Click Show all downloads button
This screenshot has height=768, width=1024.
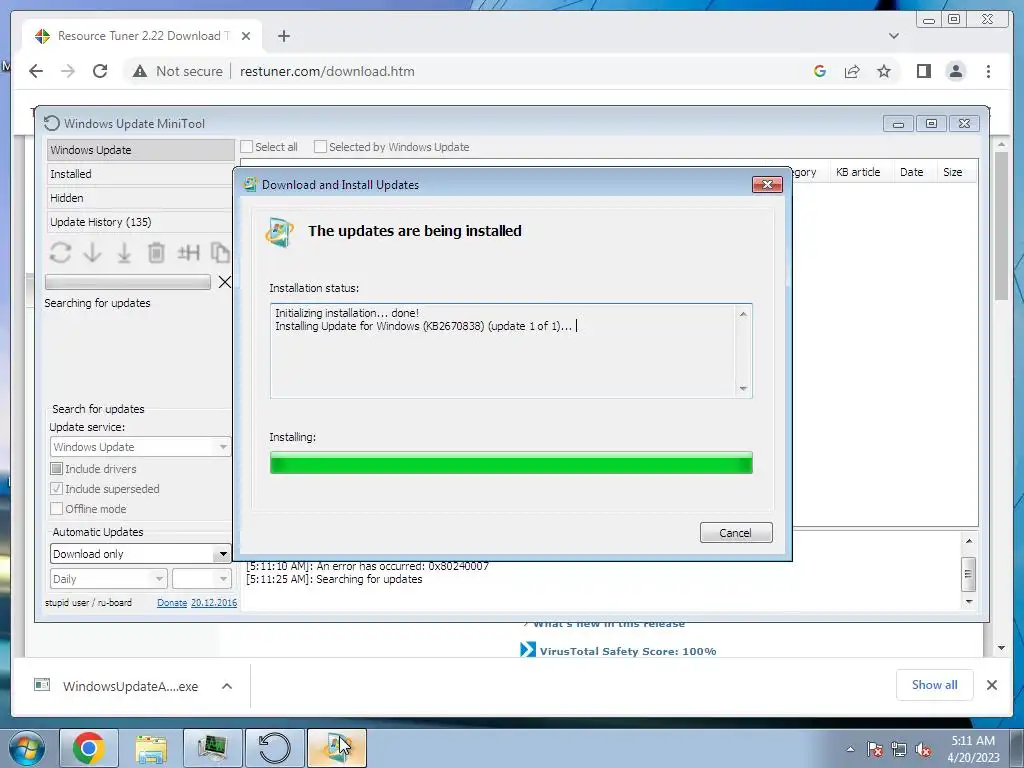click(x=935, y=684)
